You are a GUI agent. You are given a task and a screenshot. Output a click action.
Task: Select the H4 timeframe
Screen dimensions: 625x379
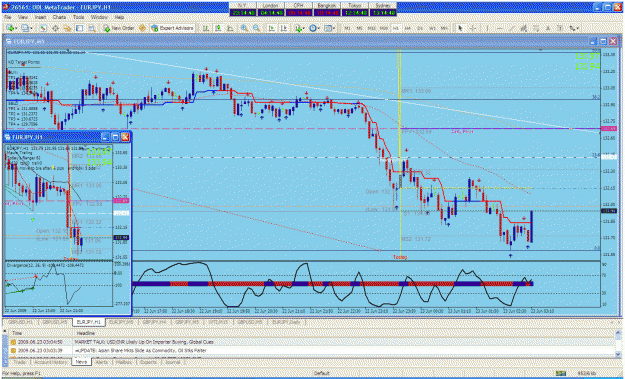pos(408,28)
